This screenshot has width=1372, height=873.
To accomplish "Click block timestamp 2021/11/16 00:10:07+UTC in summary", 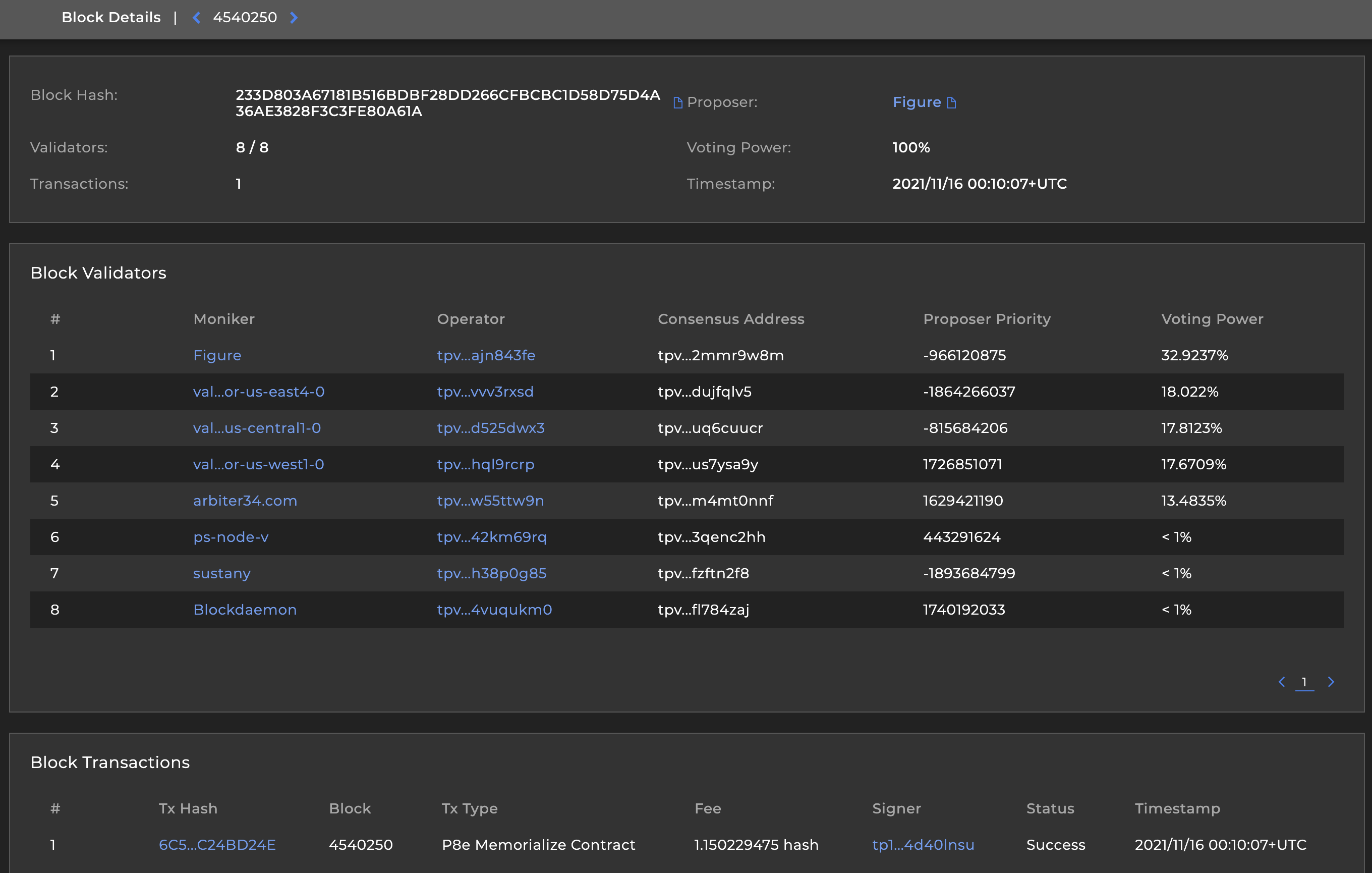I will click(x=979, y=184).
